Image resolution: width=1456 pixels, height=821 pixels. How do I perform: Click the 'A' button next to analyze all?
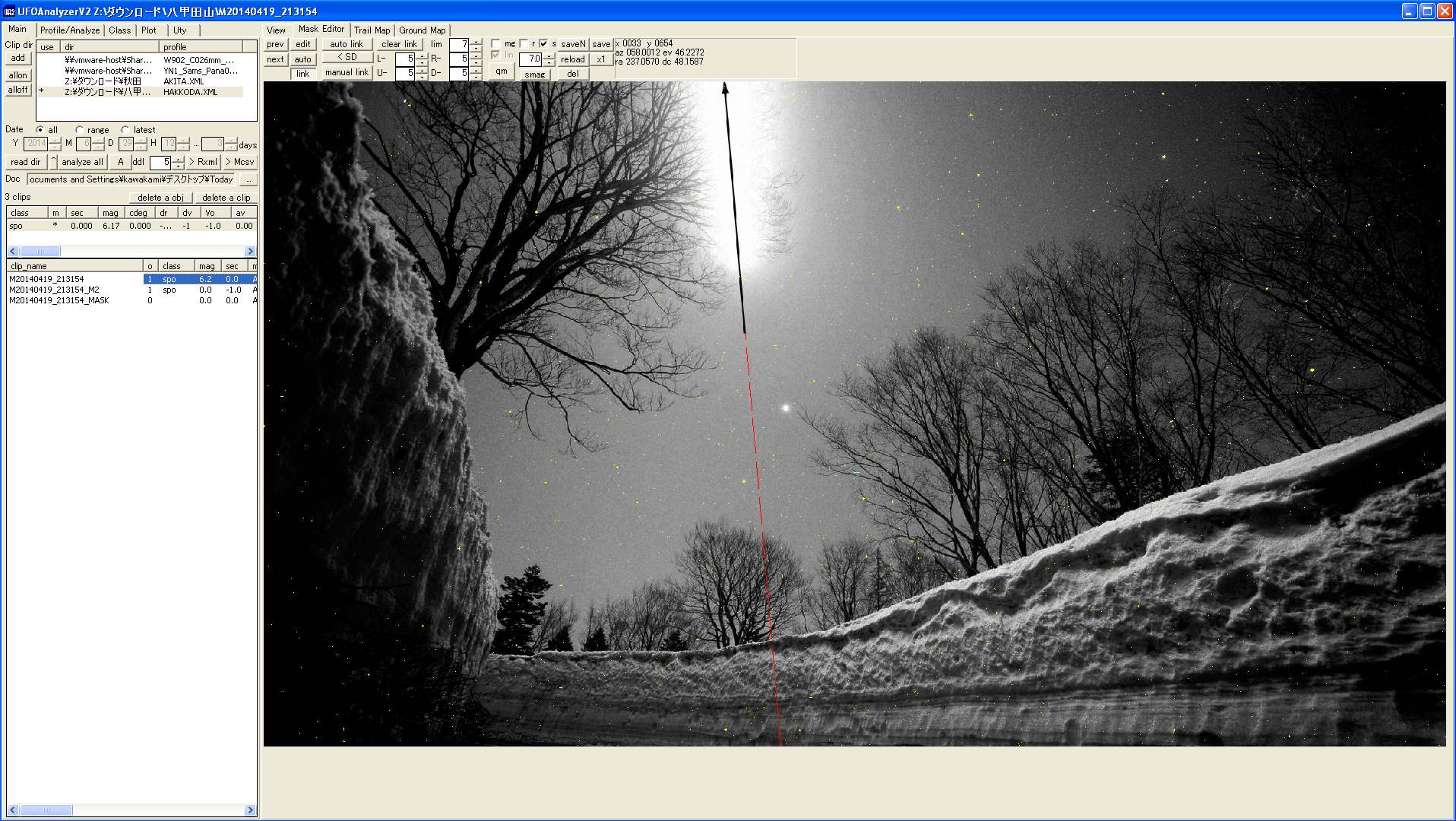120,162
